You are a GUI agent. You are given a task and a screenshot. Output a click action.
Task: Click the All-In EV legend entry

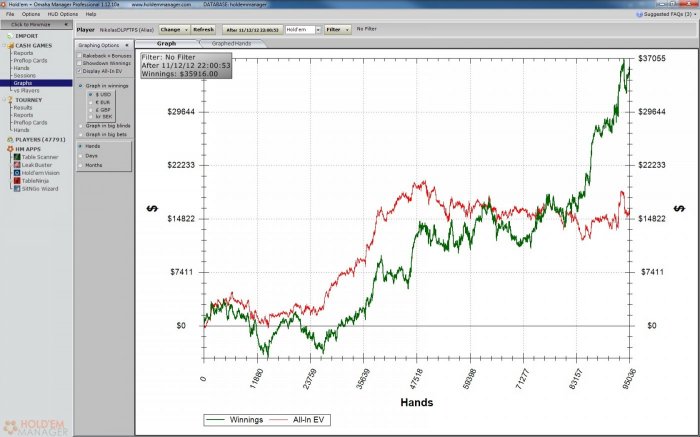point(298,420)
